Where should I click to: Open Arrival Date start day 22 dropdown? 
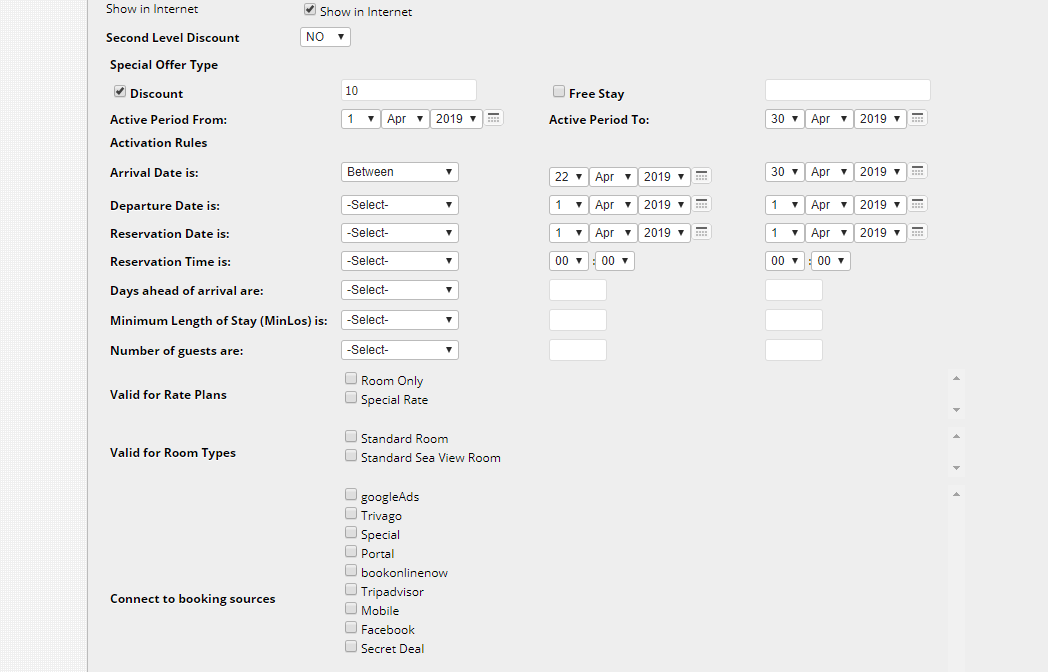(568, 177)
